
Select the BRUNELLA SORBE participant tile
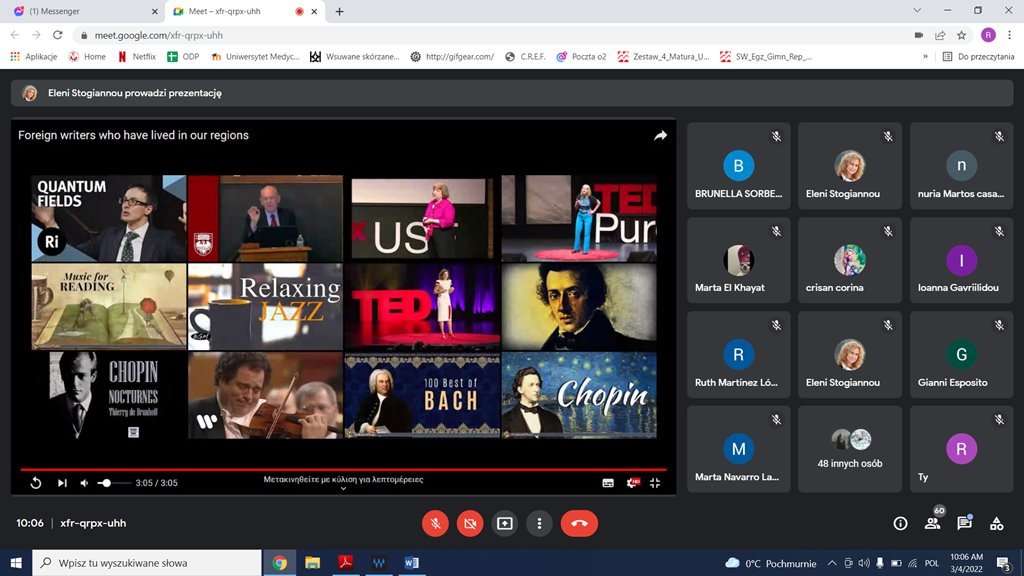click(739, 166)
